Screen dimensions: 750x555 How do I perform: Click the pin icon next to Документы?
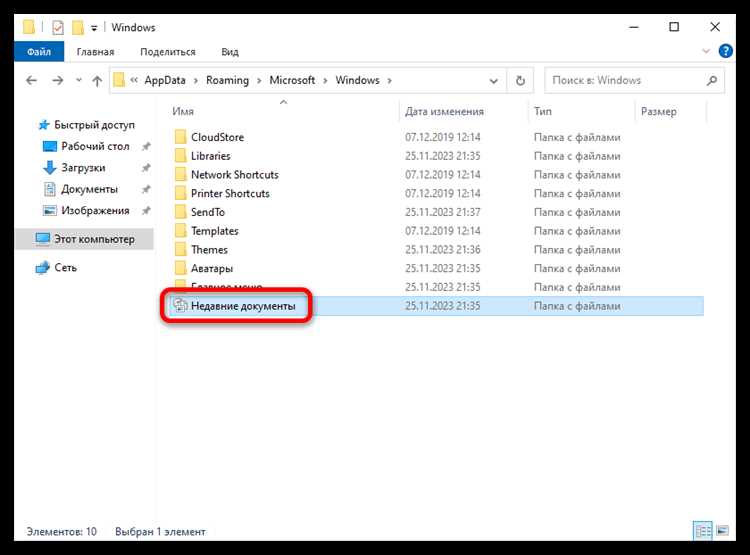click(146, 189)
